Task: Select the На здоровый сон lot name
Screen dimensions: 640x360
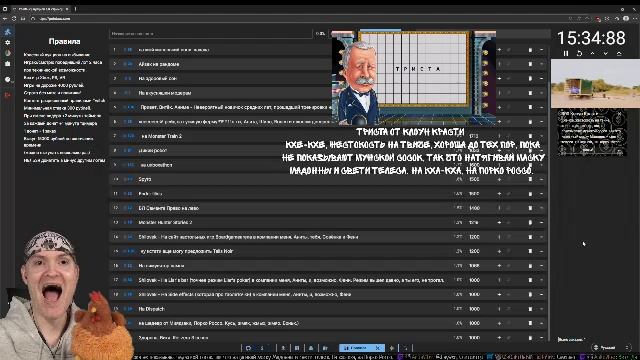Action: pos(158,78)
